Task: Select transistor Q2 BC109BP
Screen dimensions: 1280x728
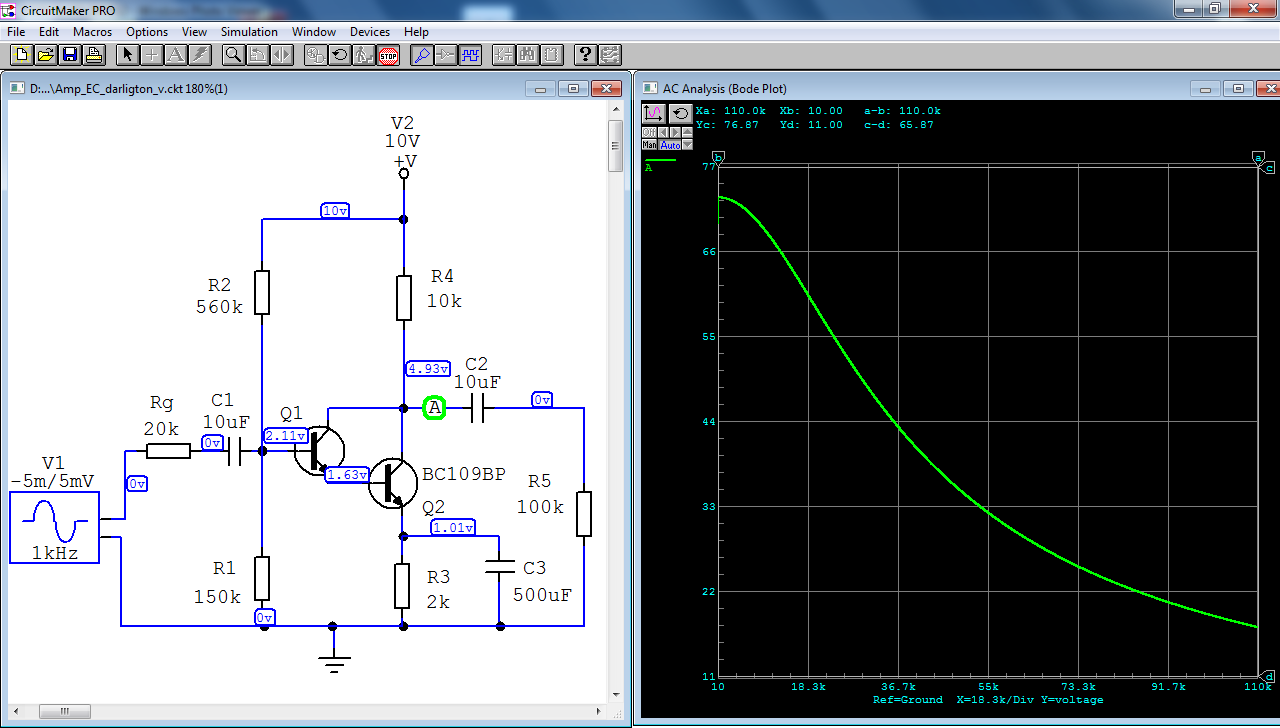Action: pyautogui.click(x=393, y=484)
